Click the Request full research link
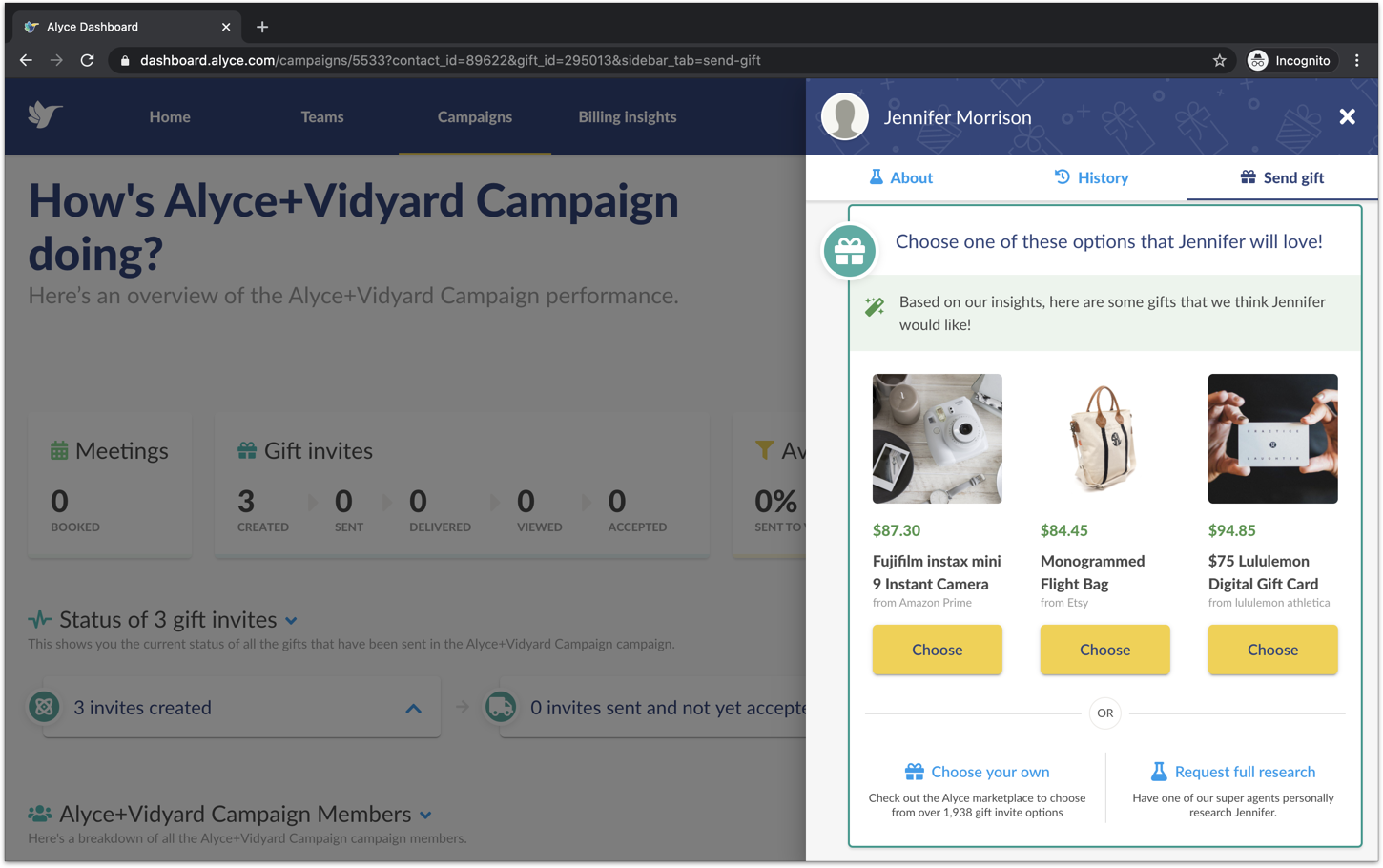Screen dimensions: 1383x868 1245,772
